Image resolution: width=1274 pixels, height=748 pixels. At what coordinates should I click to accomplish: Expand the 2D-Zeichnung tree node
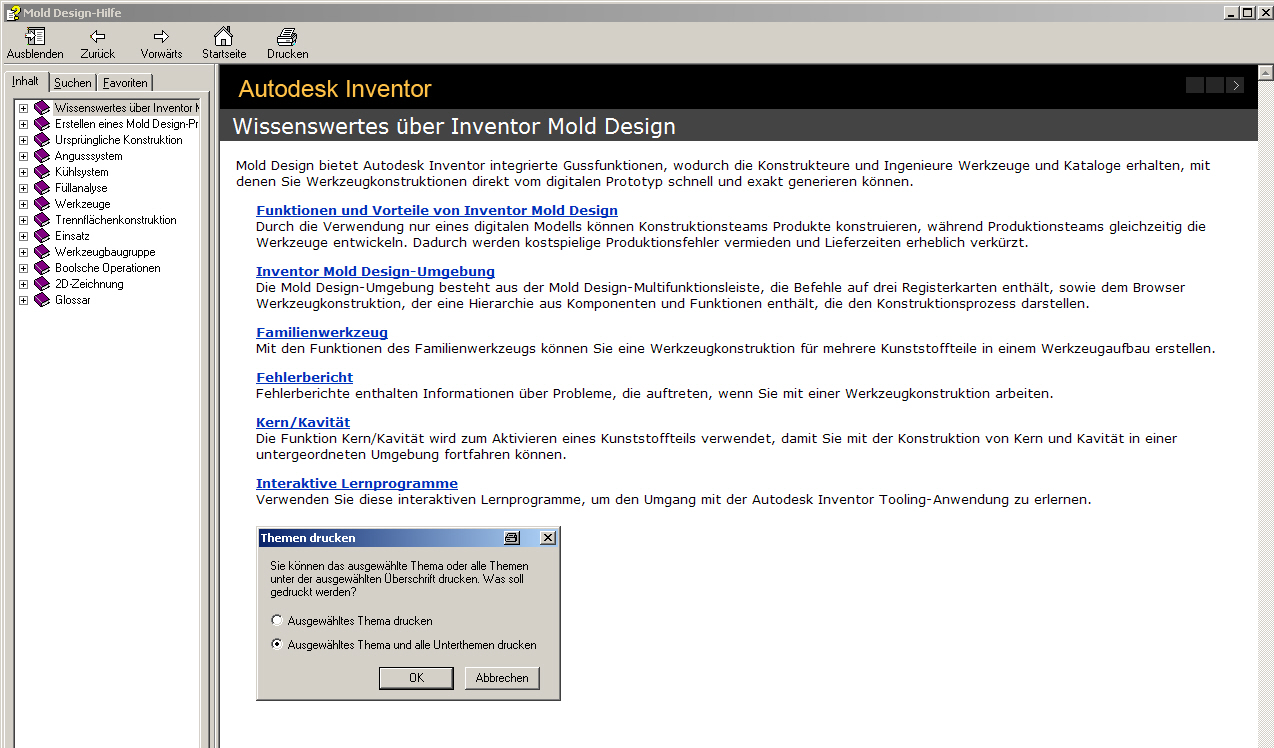click(23, 284)
